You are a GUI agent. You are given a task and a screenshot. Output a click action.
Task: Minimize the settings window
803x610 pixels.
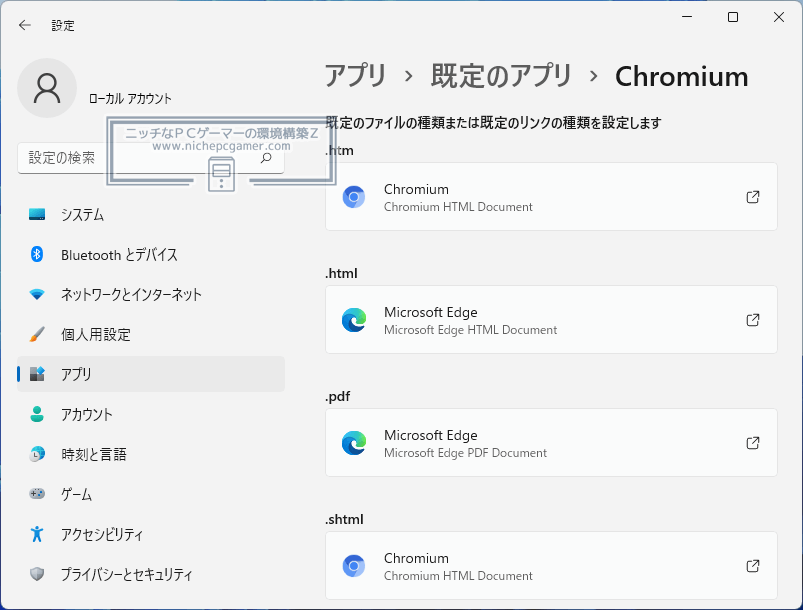pos(687,17)
